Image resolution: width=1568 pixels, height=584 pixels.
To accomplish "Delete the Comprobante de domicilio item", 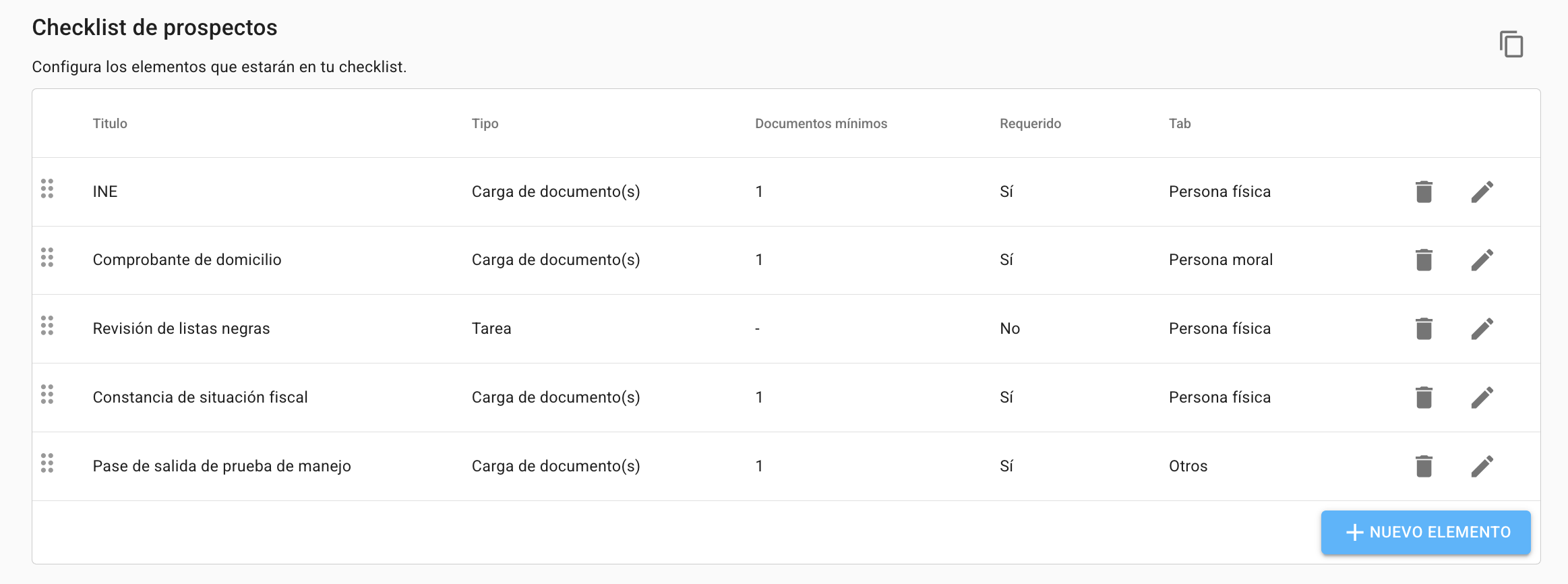I will (1424, 260).
